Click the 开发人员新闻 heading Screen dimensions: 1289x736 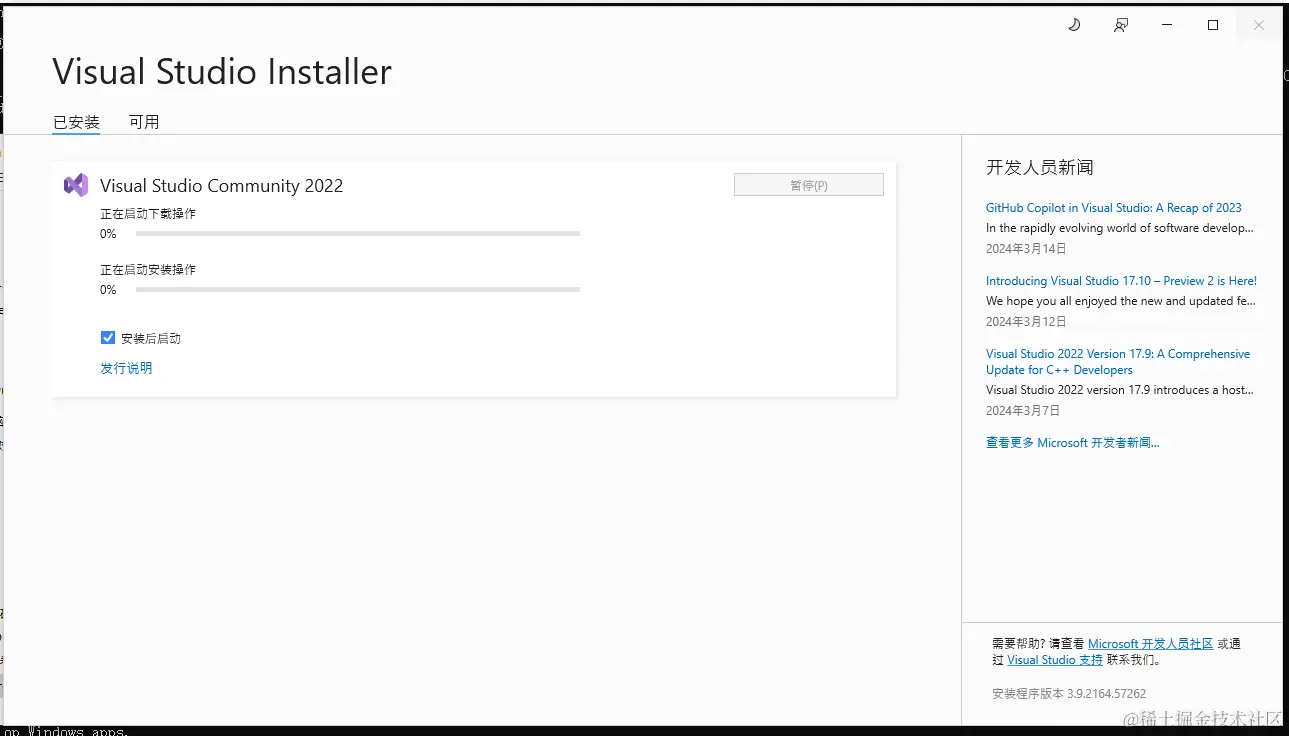[1040, 167]
